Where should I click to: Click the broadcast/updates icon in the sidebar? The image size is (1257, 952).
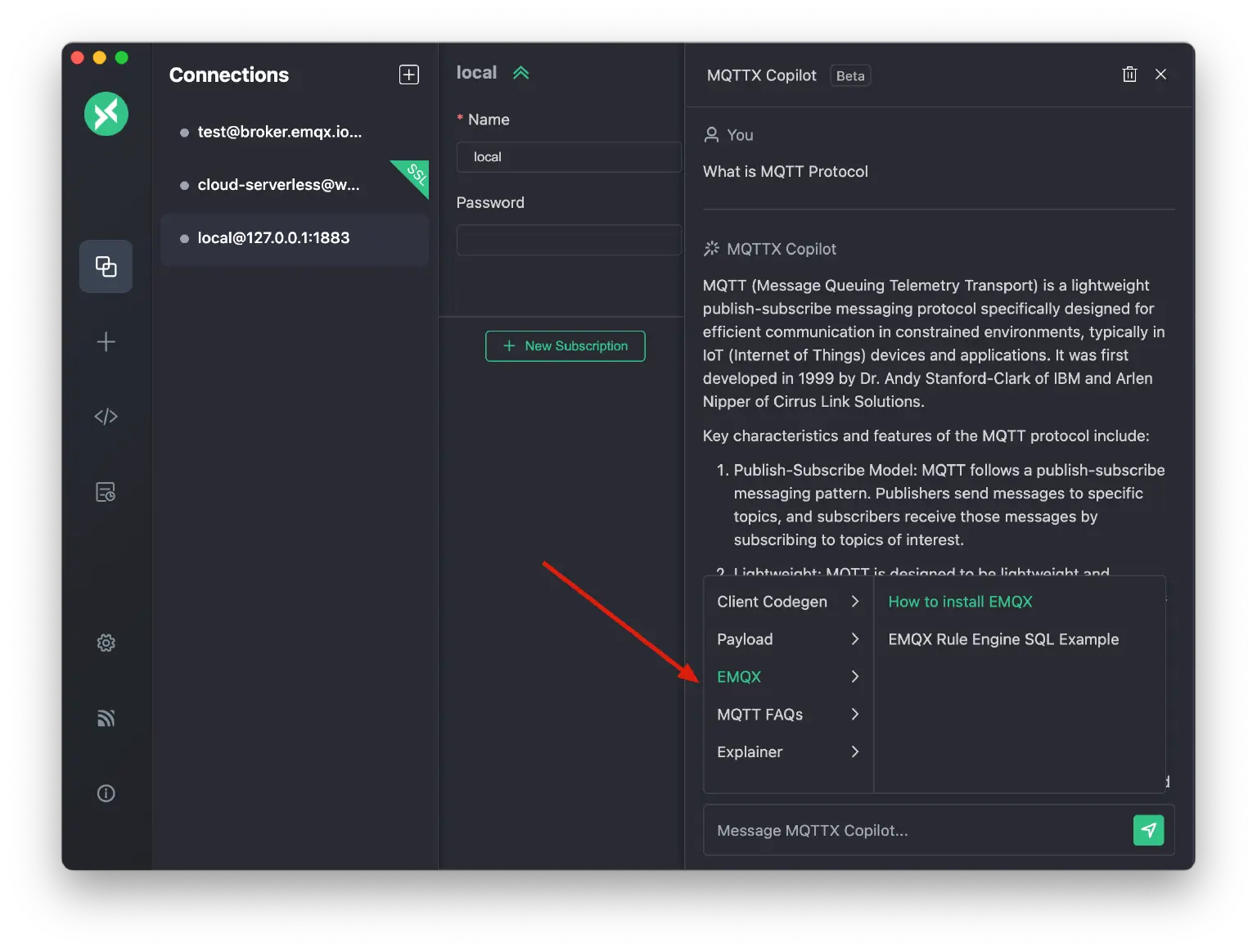click(106, 718)
